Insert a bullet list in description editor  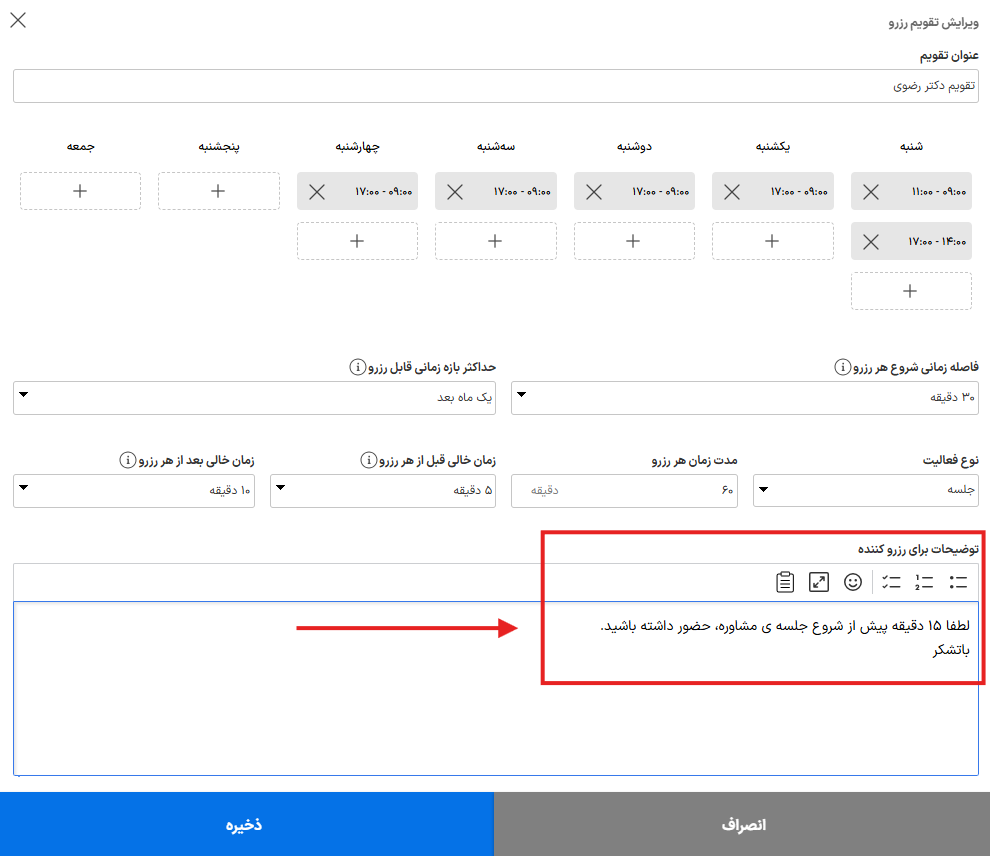(x=958, y=582)
